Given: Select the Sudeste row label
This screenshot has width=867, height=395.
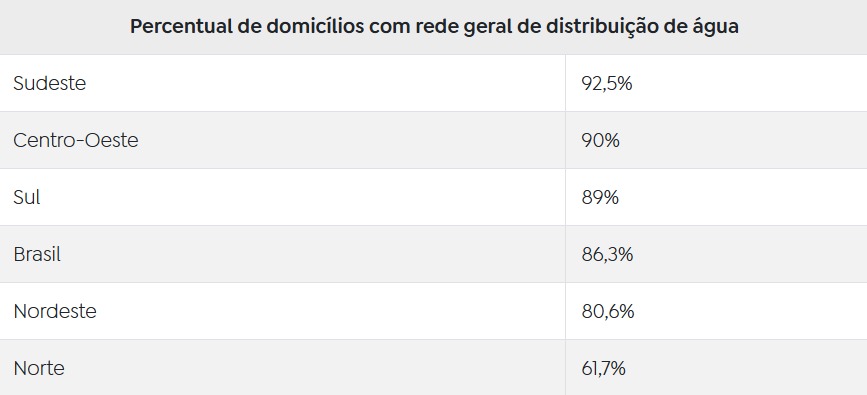Looking at the screenshot, I should [50, 83].
